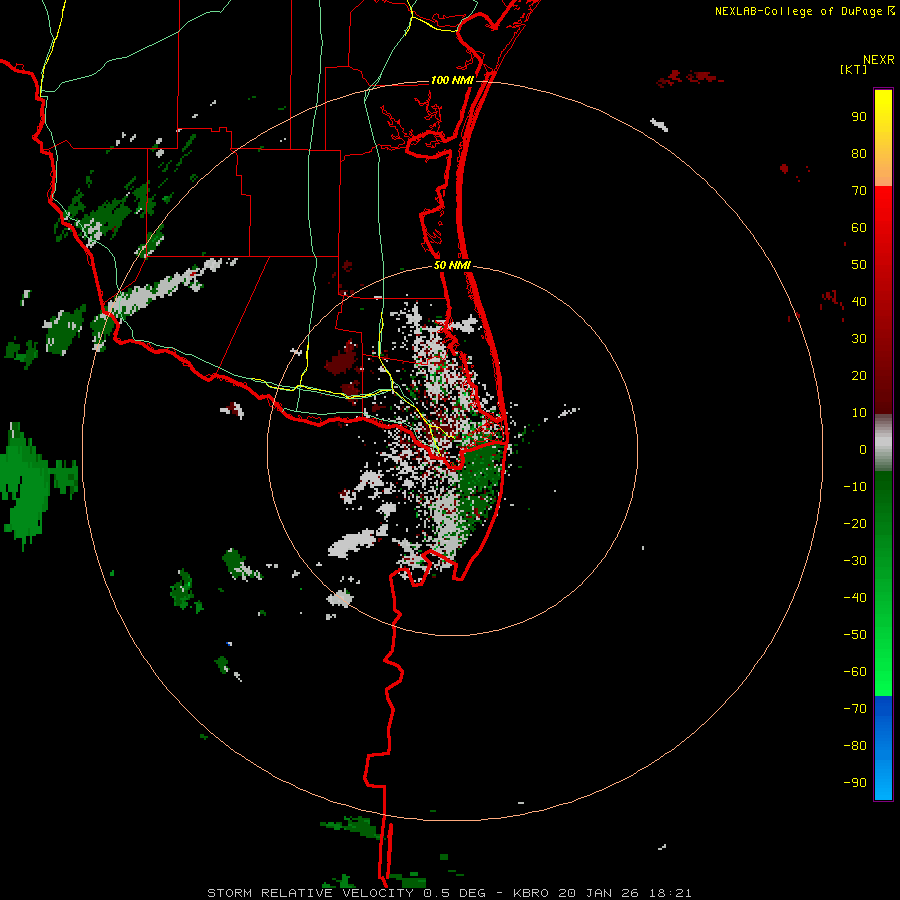
Task: Click the STORM RELATIVE VELOCITY caption text
Action: [x=310, y=893]
